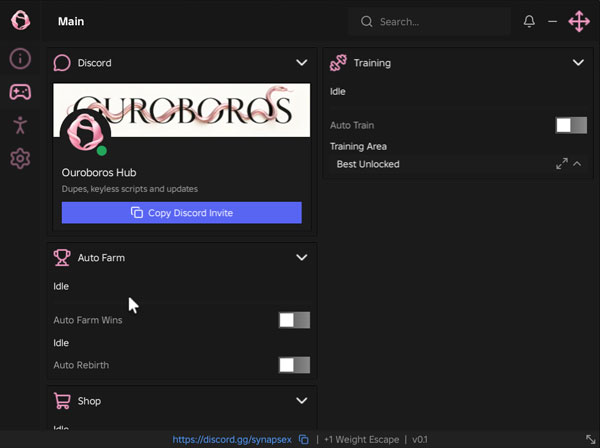Viewport: 600px width, 448px height.
Task: Click the Auto Farm trophy icon
Action: point(62,257)
